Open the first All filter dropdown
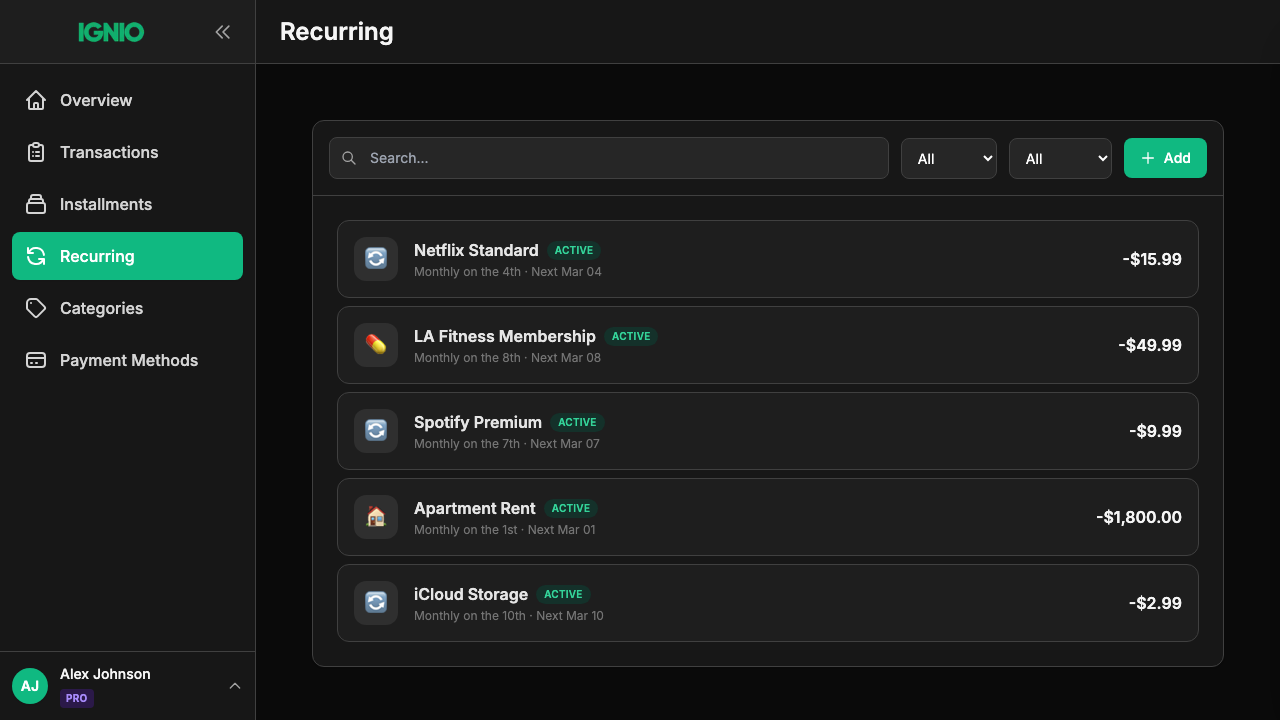Viewport: 1280px width, 720px height. pos(949,158)
